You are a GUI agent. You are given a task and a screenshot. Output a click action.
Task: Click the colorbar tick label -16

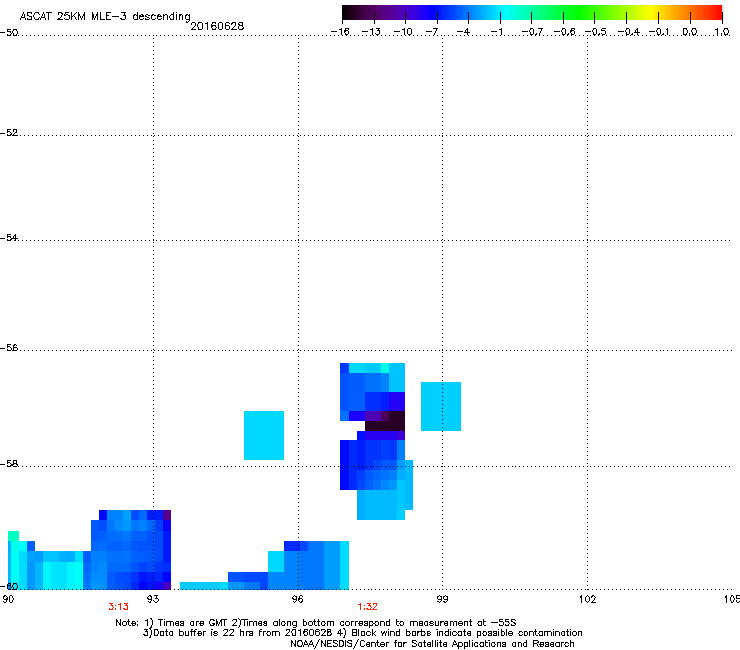[340, 32]
